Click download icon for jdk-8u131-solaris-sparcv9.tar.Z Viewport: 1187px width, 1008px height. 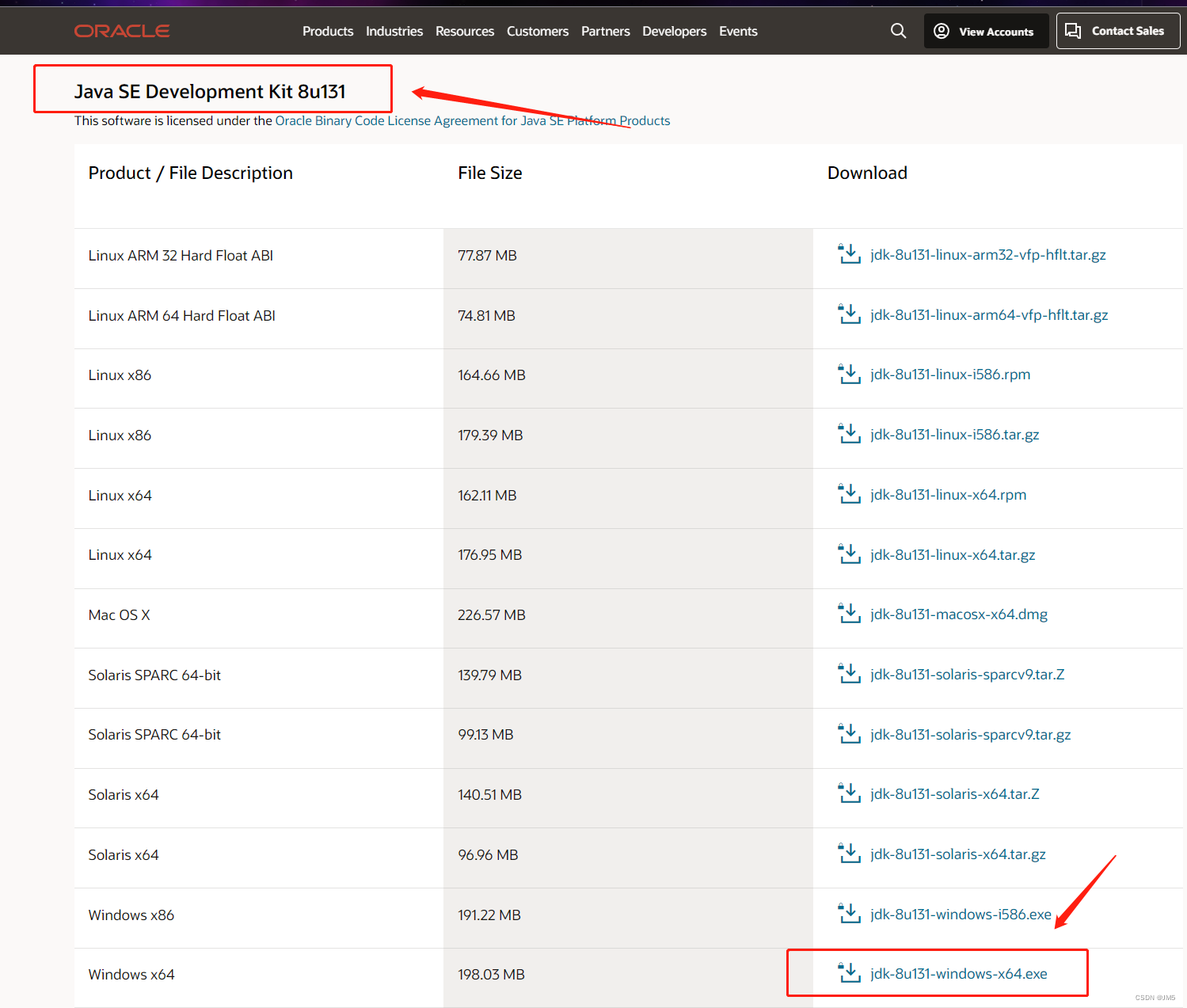click(x=849, y=674)
